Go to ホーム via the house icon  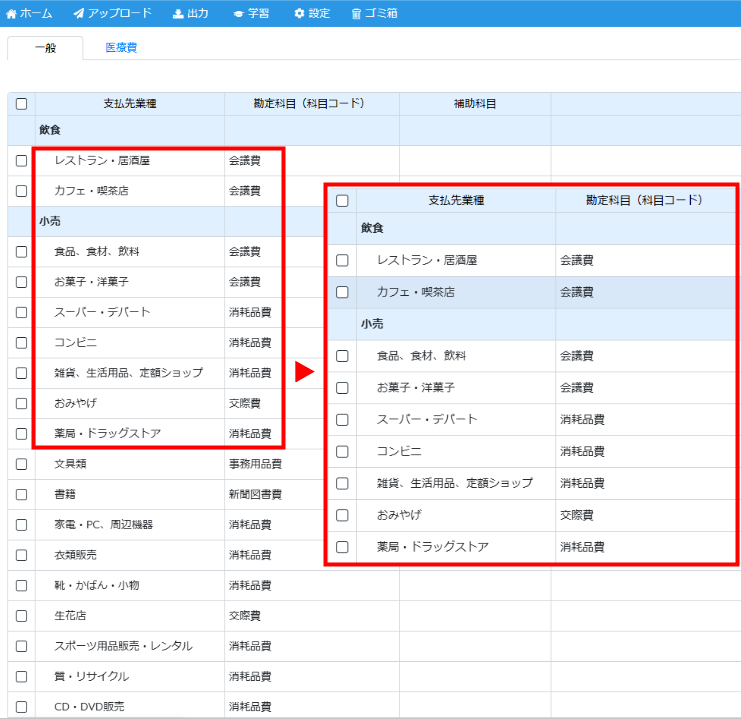(x=29, y=13)
